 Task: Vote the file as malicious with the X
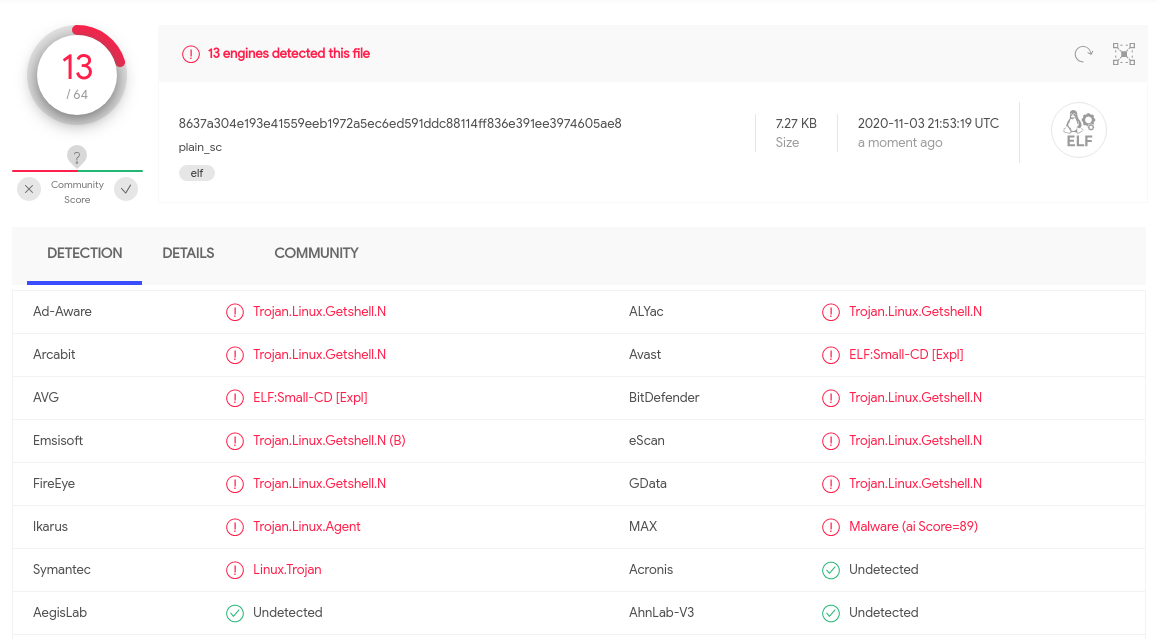click(28, 189)
